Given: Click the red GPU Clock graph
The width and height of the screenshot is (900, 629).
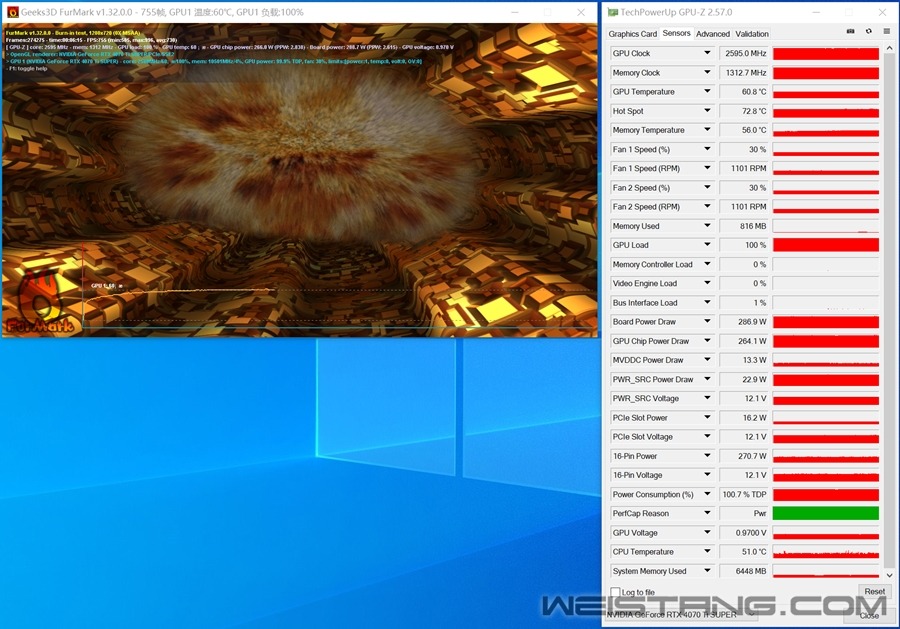Looking at the screenshot, I should click(x=825, y=53).
